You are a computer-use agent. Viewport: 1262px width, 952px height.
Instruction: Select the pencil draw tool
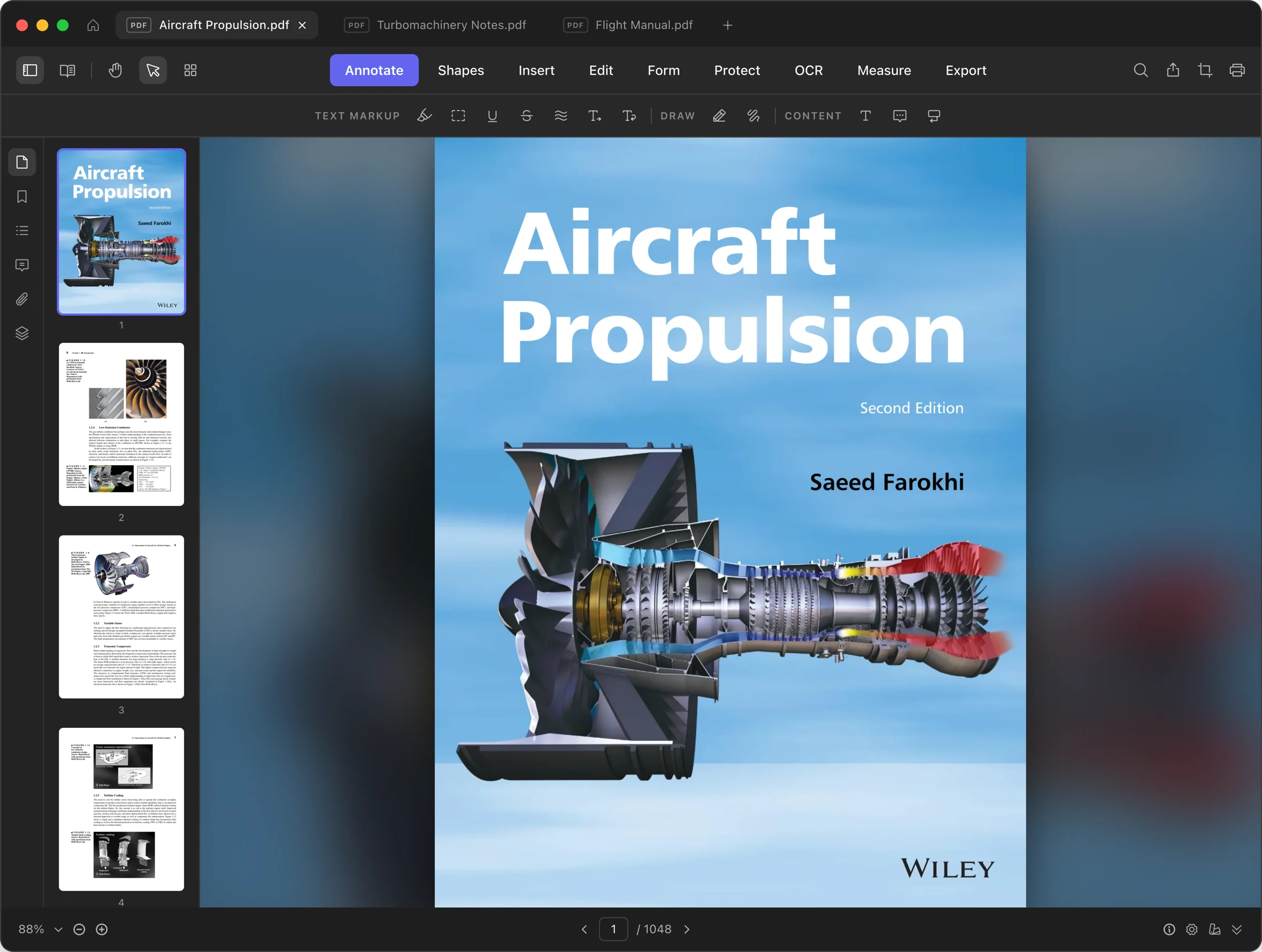[719, 116]
